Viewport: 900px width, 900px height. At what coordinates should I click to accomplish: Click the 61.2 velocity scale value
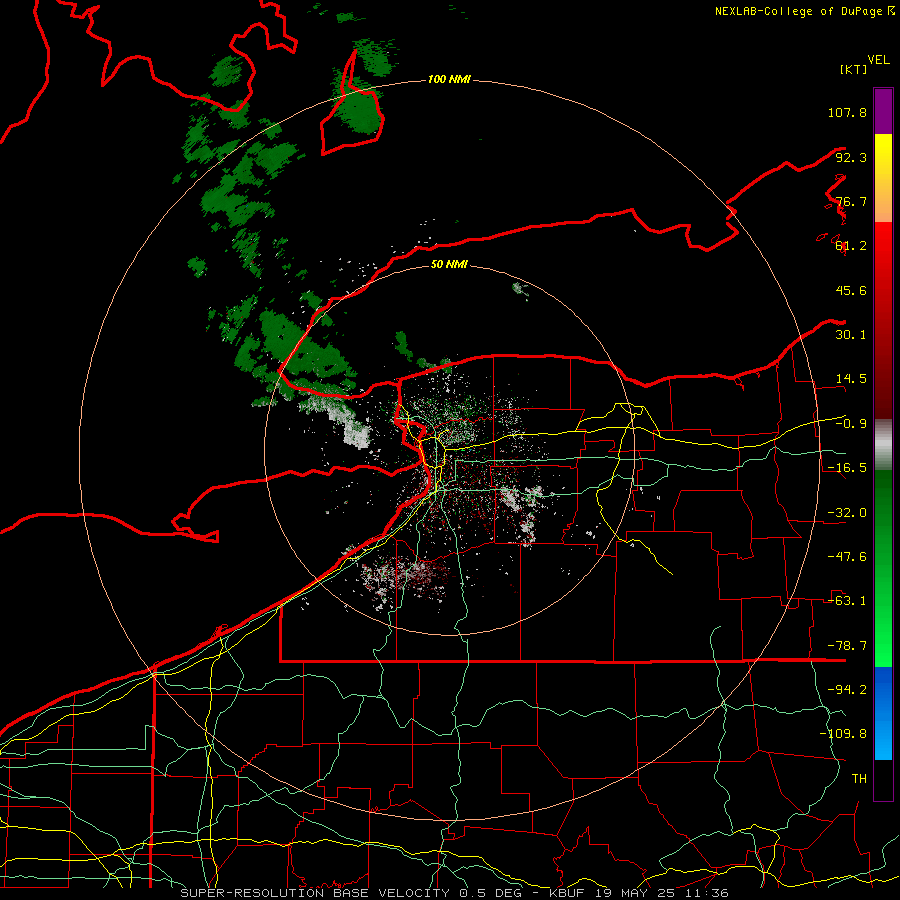(x=851, y=246)
